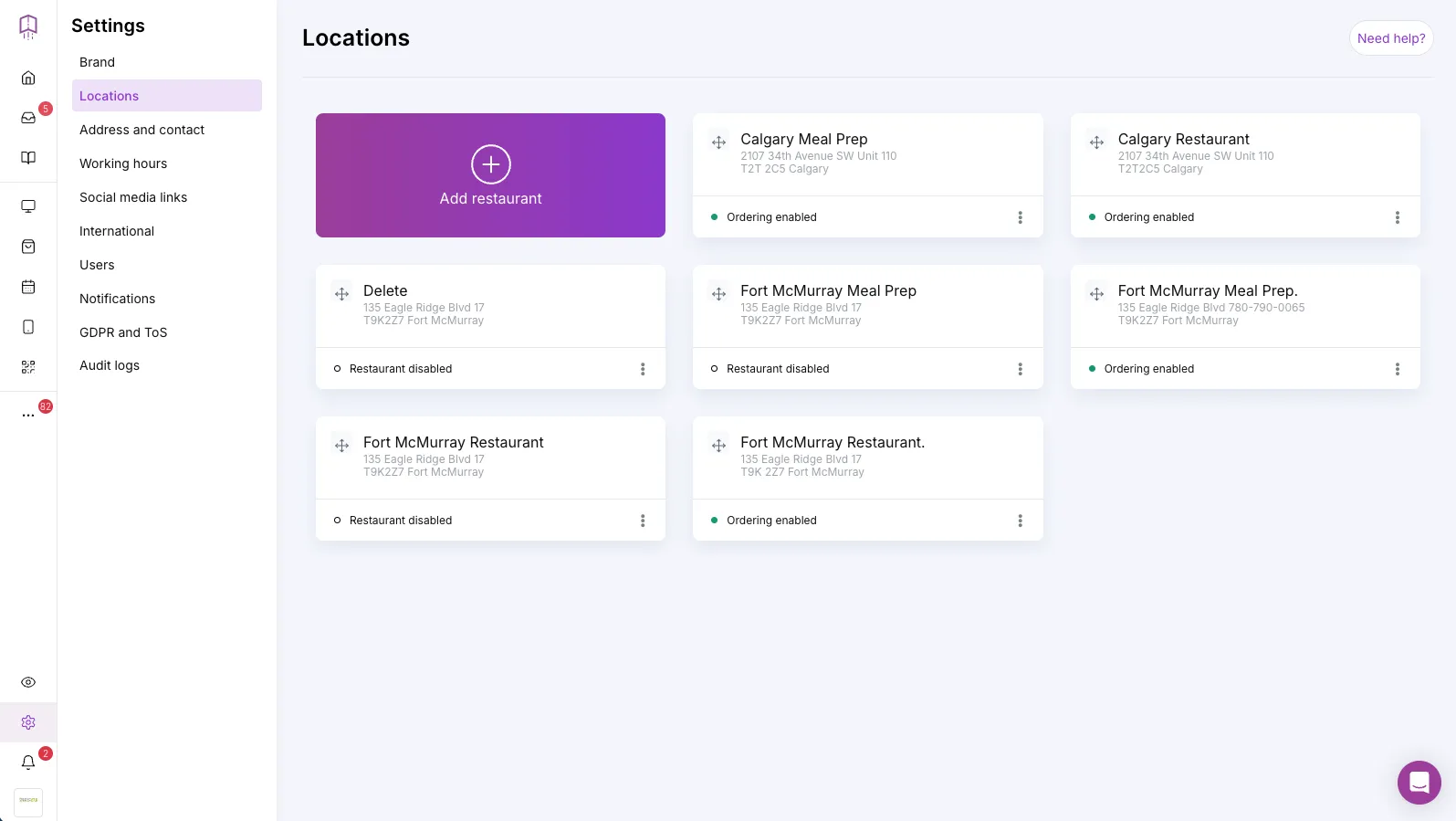The width and height of the screenshot is (1456, 821).
Task: Click address text T2T 2C5 Calgary
Action: pos(784,169)
